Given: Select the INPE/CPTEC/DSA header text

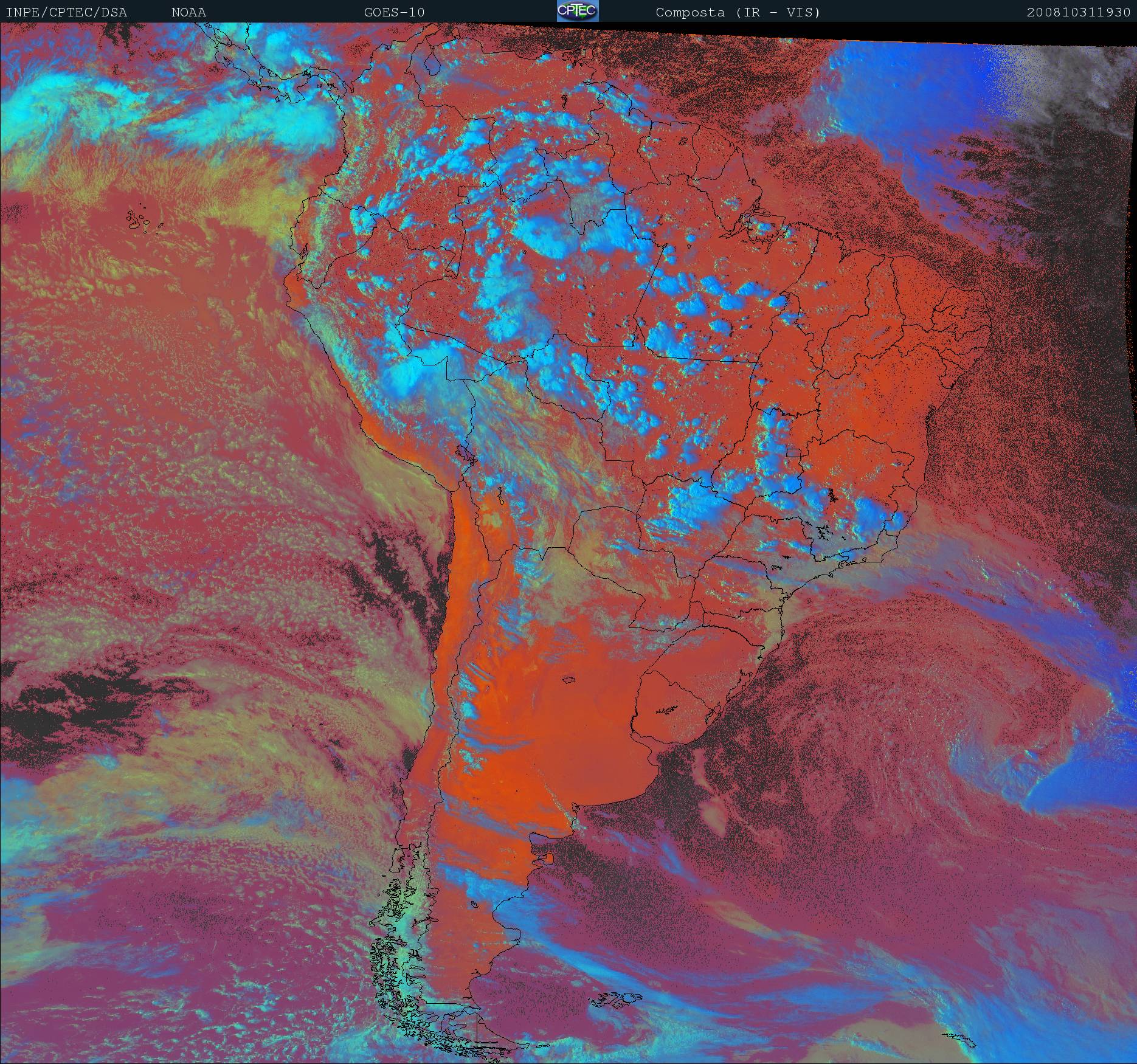Looking at the screenshot, I should [66, 13].
